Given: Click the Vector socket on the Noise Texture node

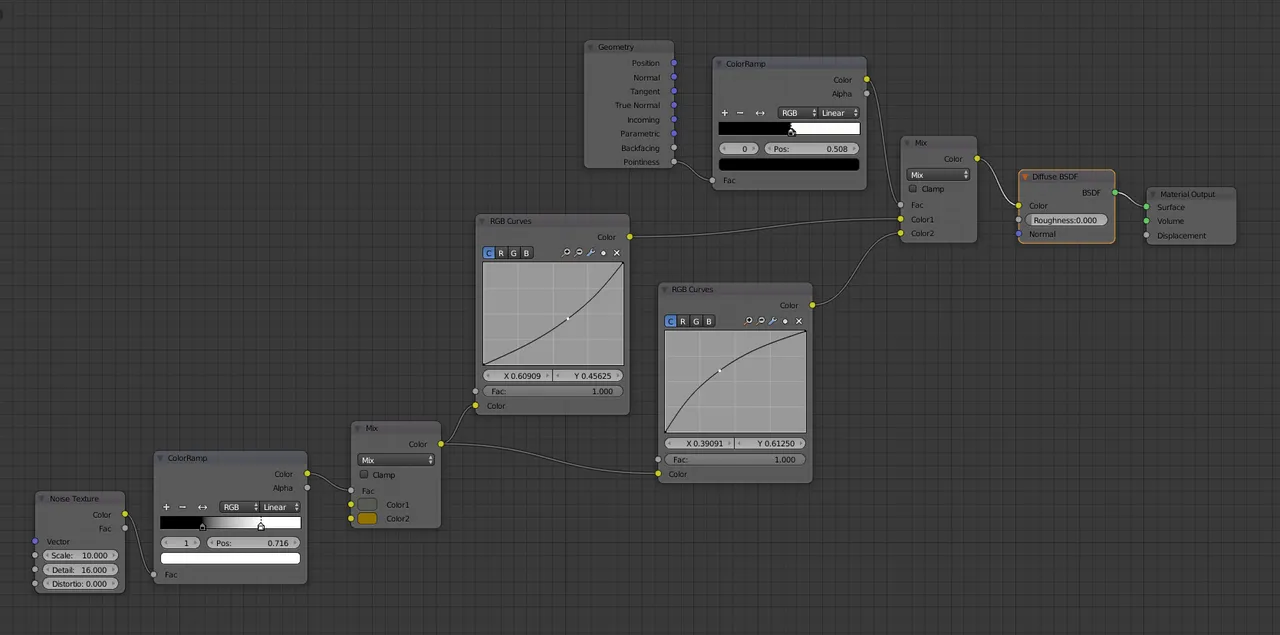Looking at the screenshot, I should 35,541.
